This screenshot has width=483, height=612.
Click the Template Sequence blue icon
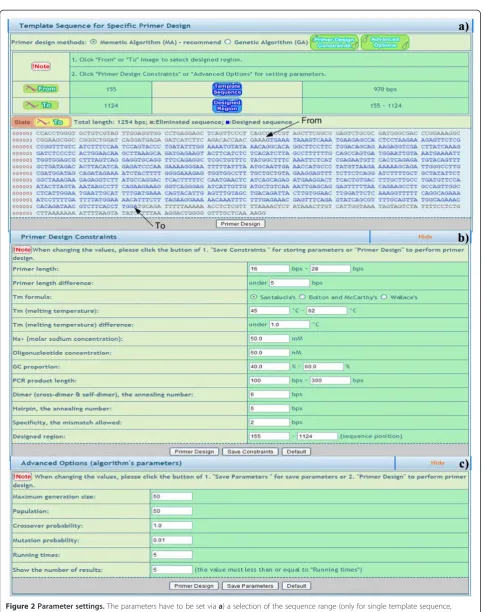pyautogui.click(x=227, y=89)
